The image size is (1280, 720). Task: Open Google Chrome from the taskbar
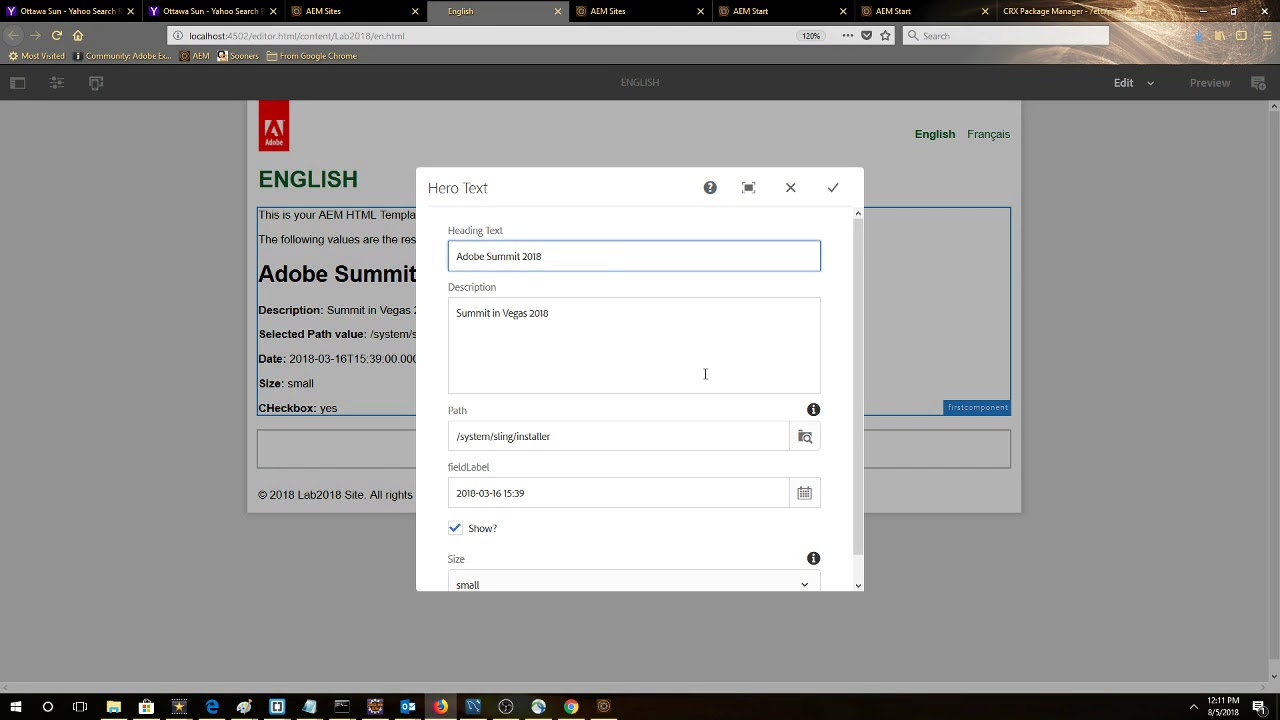[571, 707]
